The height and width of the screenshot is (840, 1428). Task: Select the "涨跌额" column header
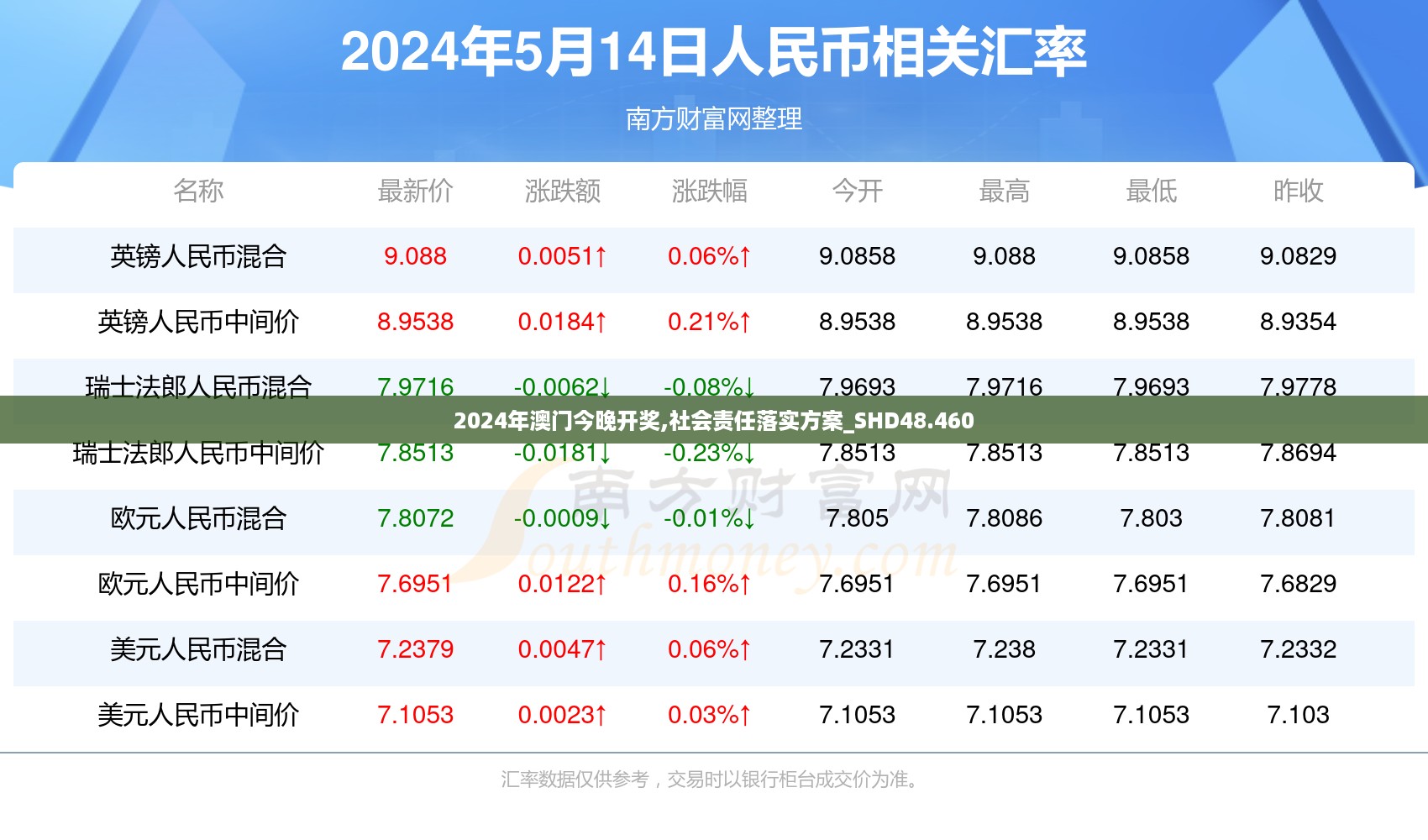(x=563, y=191)
